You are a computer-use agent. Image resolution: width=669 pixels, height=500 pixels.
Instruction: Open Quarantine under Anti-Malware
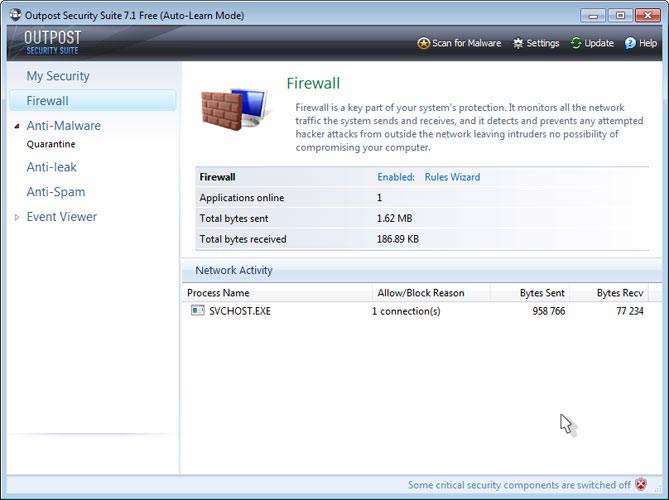51,144
